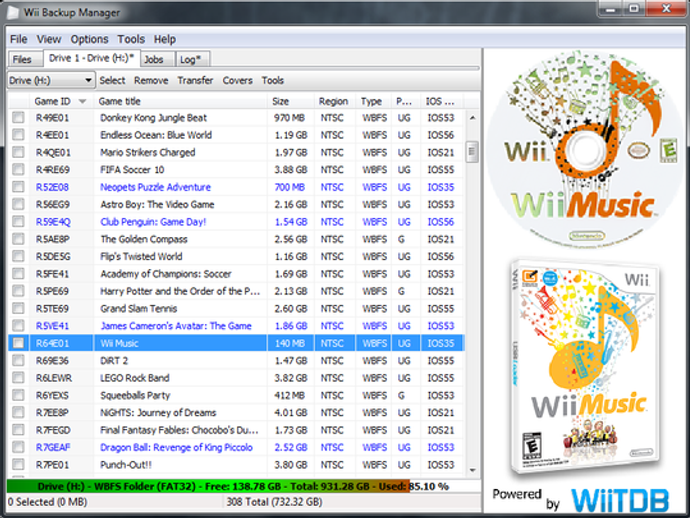Select the Drive 1 - Drive (H:) tab
Screen dimensions: 690x518
pos(92,58)
